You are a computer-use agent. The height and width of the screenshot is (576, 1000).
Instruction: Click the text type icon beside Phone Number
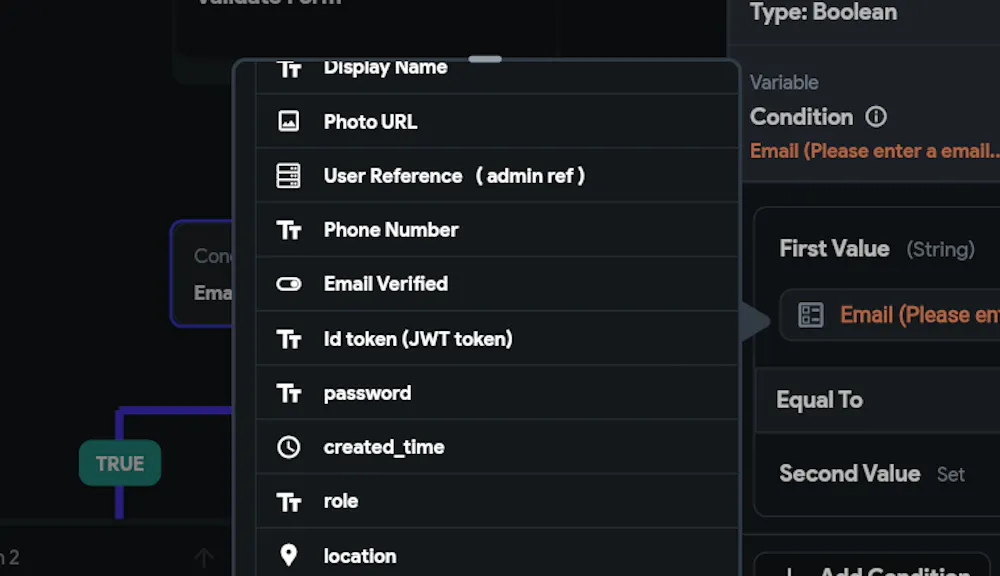[x=288, y=230]
